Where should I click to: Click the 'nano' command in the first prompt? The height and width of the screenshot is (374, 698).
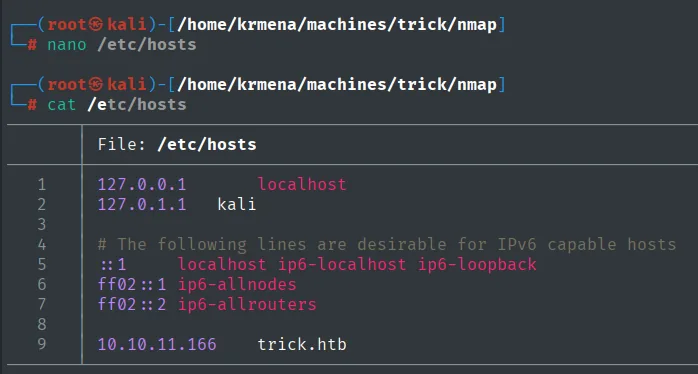click(67, 45)
